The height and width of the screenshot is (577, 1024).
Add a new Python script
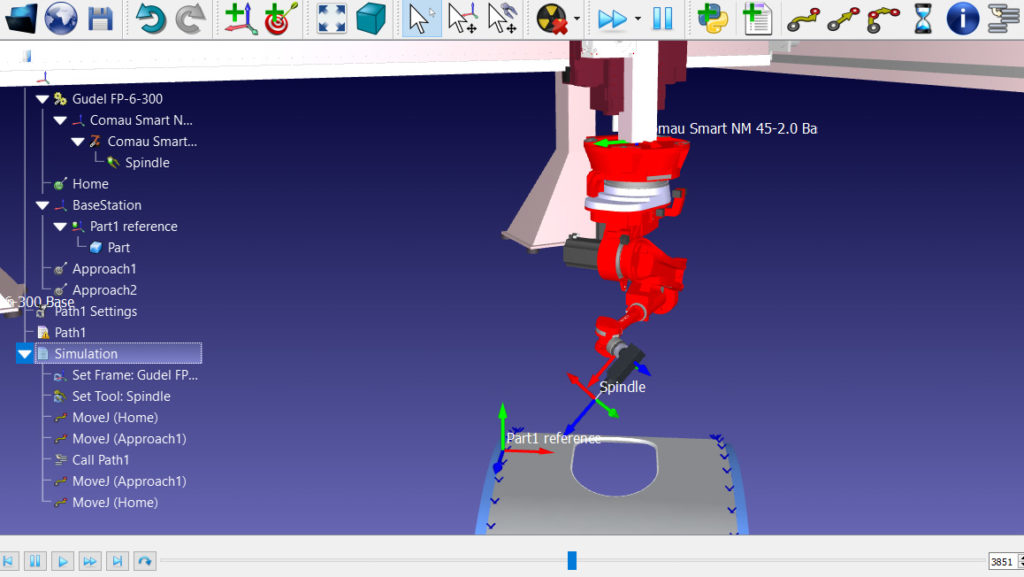(x=713, y=17)
